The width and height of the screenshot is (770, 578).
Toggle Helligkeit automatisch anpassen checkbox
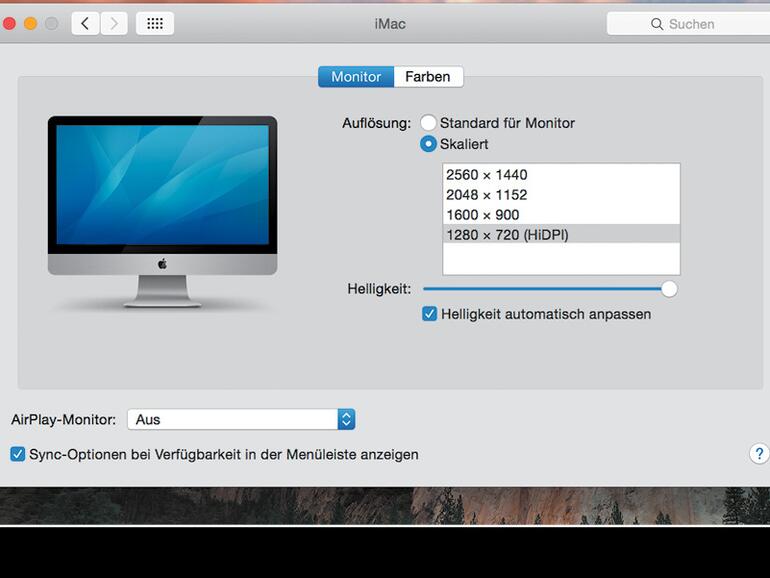(x=429, y=314)
